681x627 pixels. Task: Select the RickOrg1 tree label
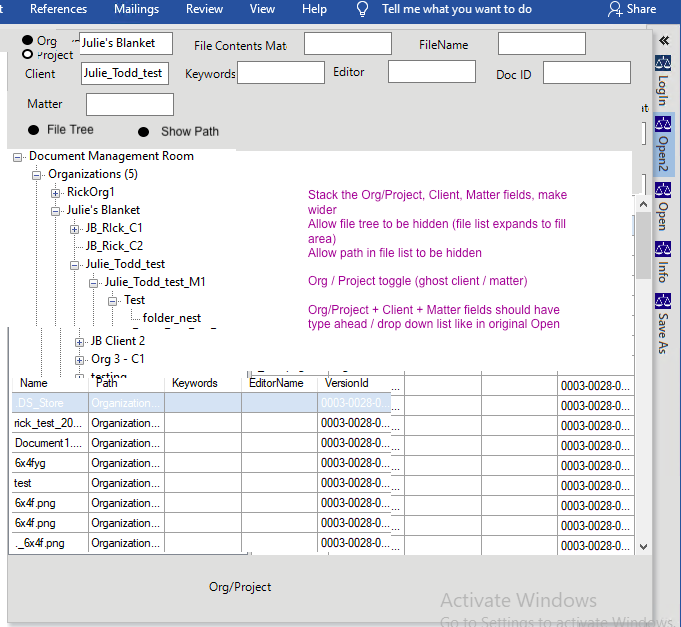tap(90, 192)
